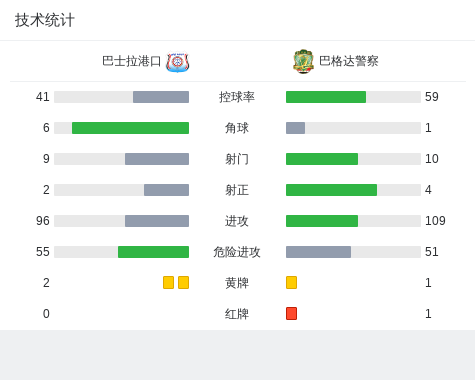
Task: Click the 巴士拉港口 team crest icon
Action: click(178, 62)
